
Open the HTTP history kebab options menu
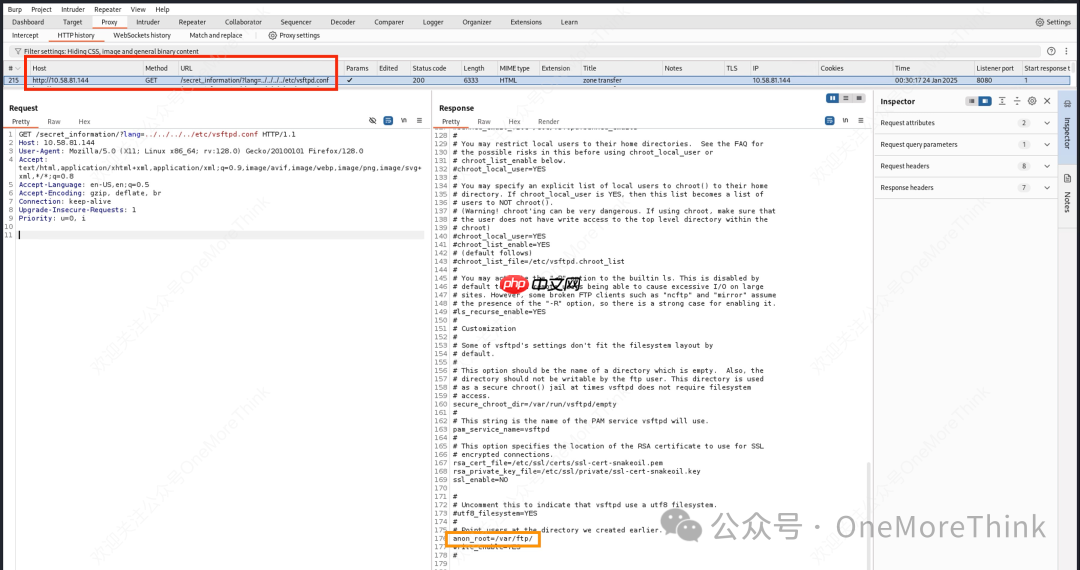(x=1066, y=51)
